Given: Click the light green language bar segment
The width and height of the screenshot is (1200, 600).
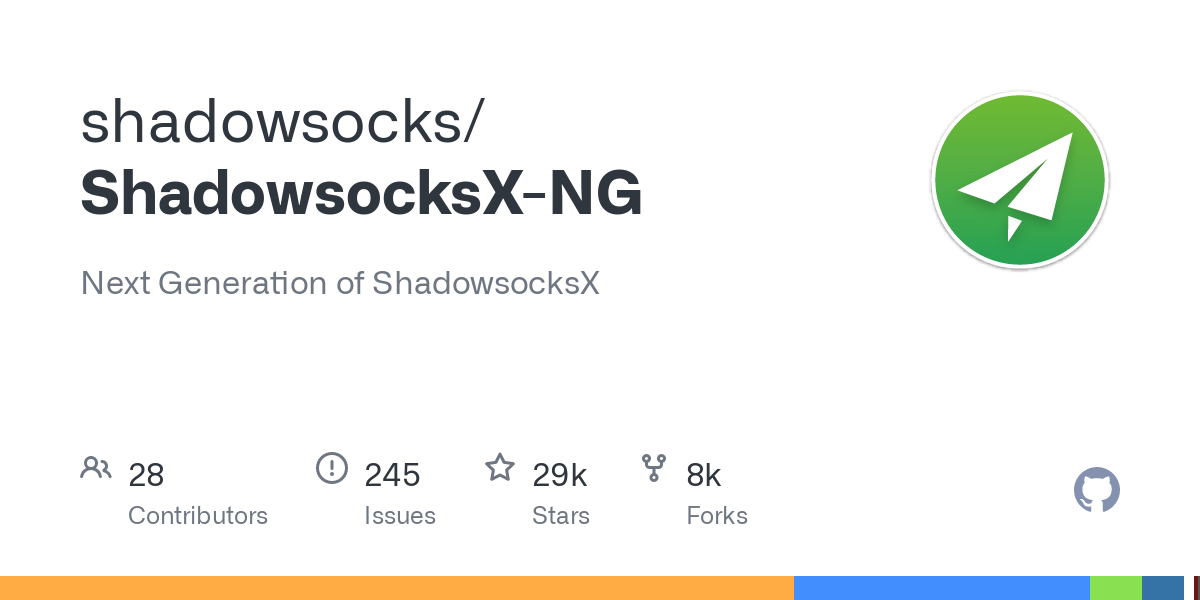Looking at the screenshot, I should point(1115,588).
